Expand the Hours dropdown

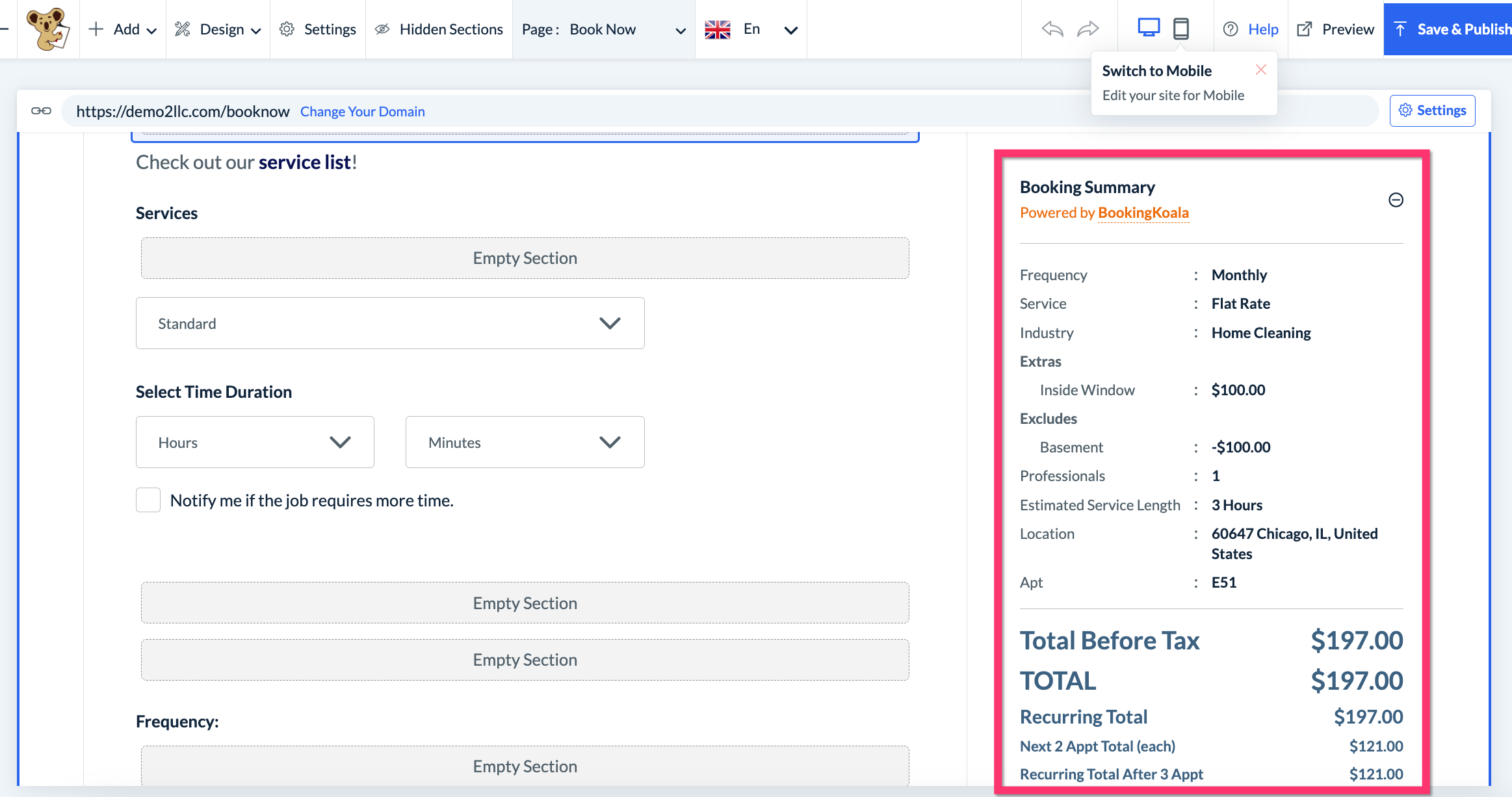(255, 442)
